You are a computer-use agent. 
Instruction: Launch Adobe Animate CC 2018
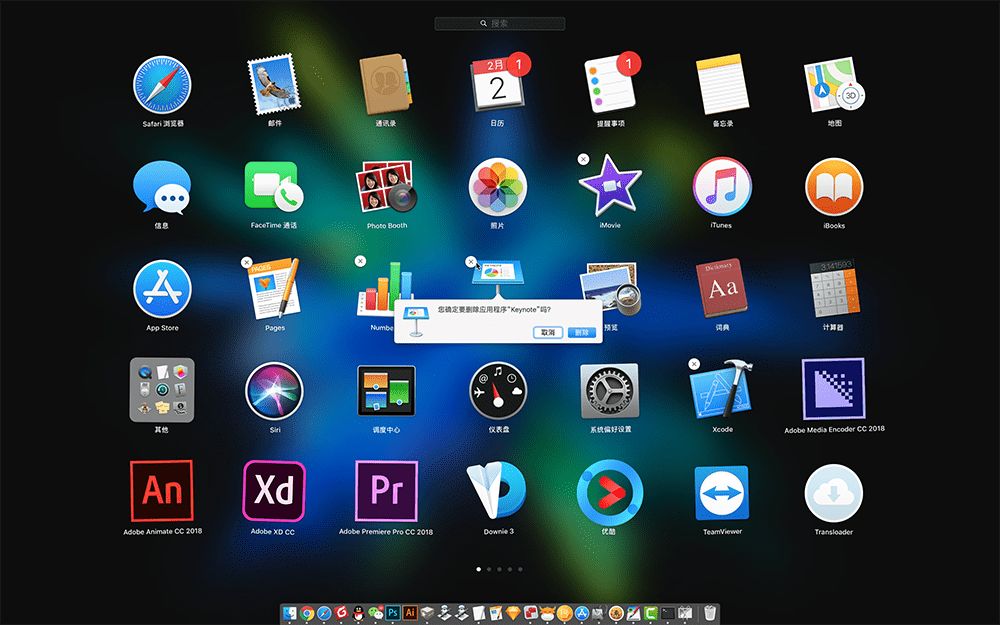[x=162, y=491]
